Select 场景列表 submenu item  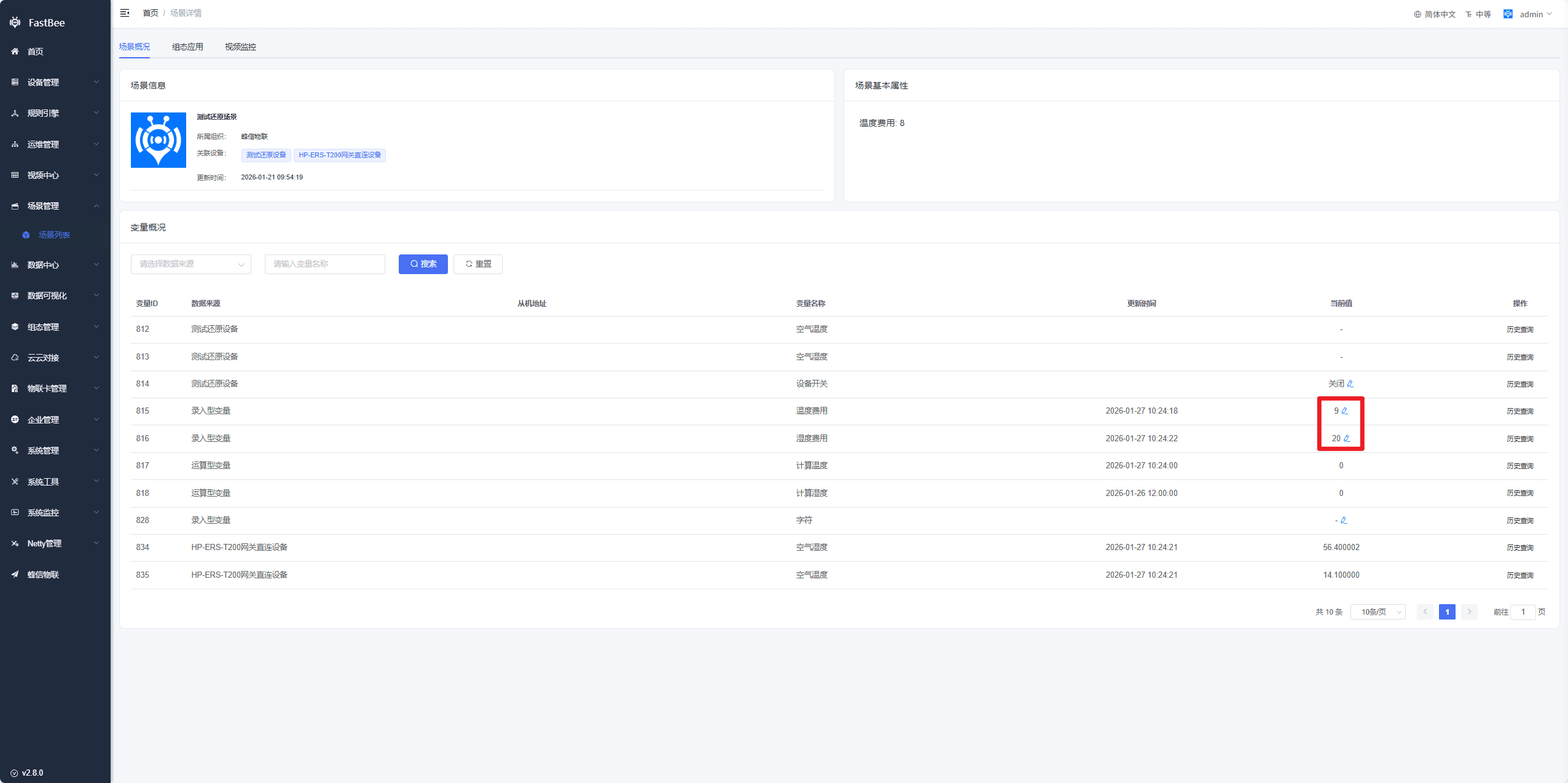(x=55, y=235)
